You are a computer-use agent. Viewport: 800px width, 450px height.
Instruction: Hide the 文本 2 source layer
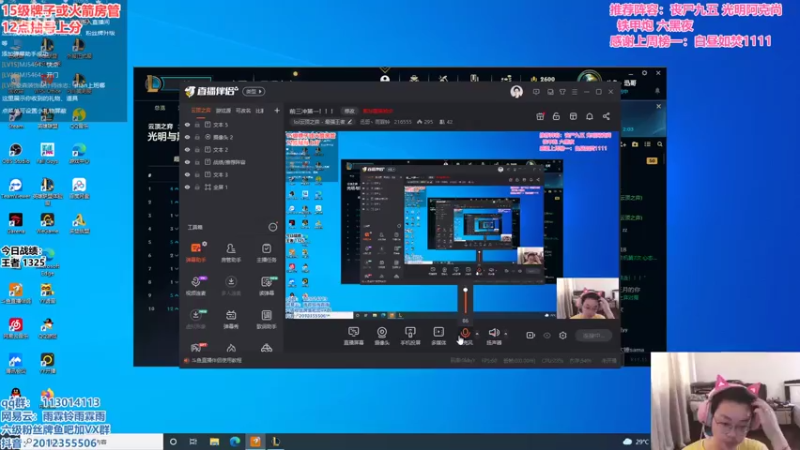188,150
